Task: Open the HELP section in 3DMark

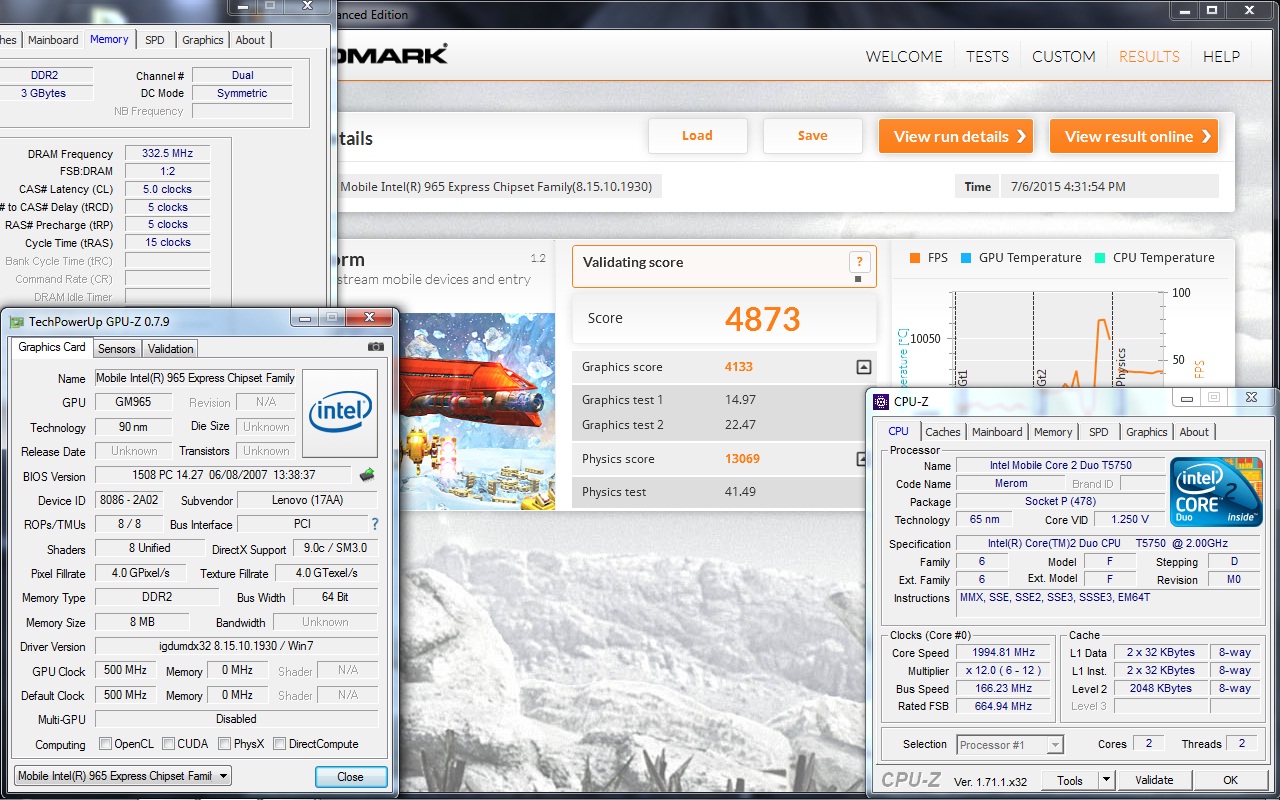Action: click(x=1221, y=56)
